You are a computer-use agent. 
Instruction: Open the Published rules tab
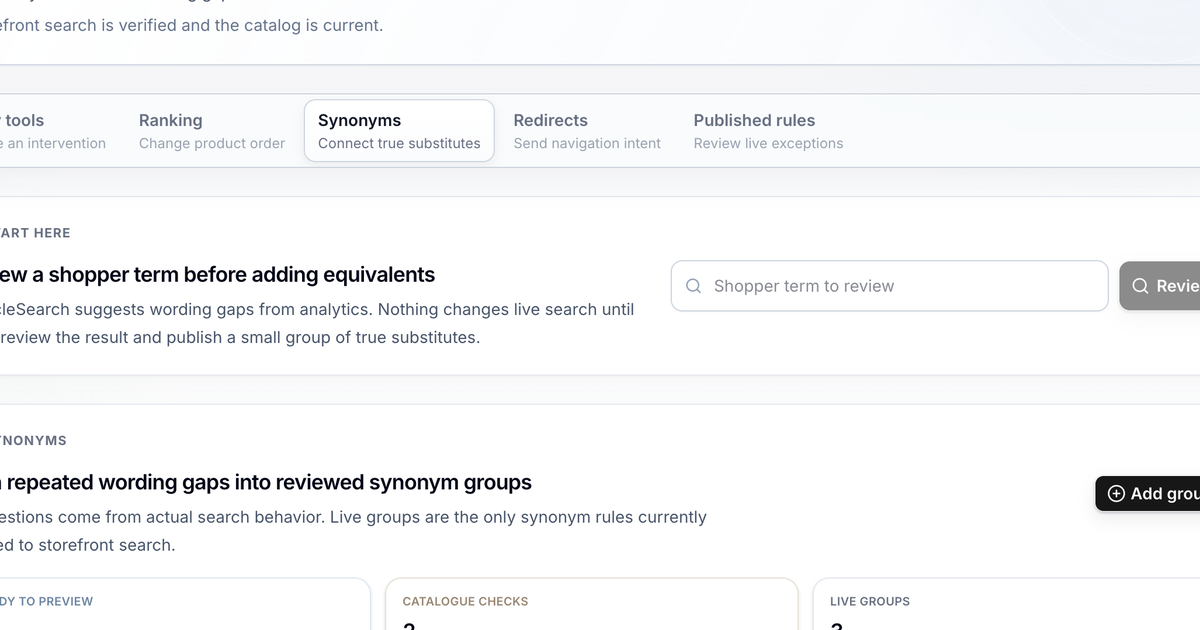[x=768, y=131]
